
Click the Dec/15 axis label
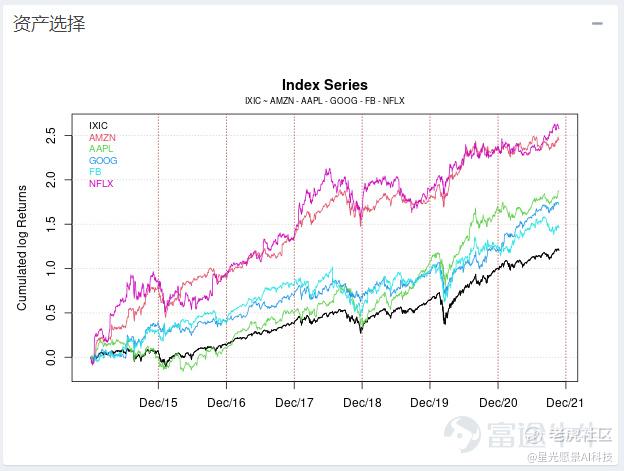[158, 403]
